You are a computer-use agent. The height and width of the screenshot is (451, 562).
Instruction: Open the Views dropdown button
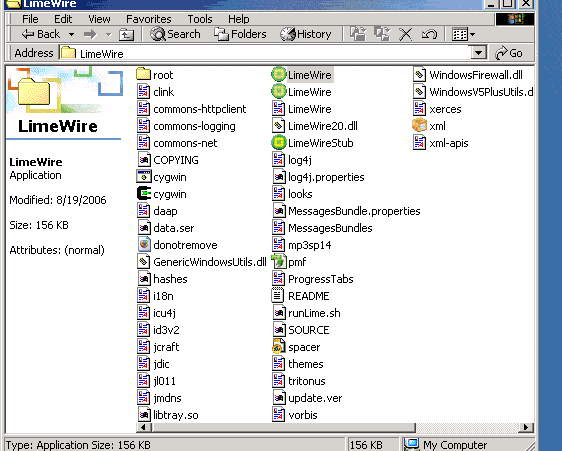[x=463, y=34]
